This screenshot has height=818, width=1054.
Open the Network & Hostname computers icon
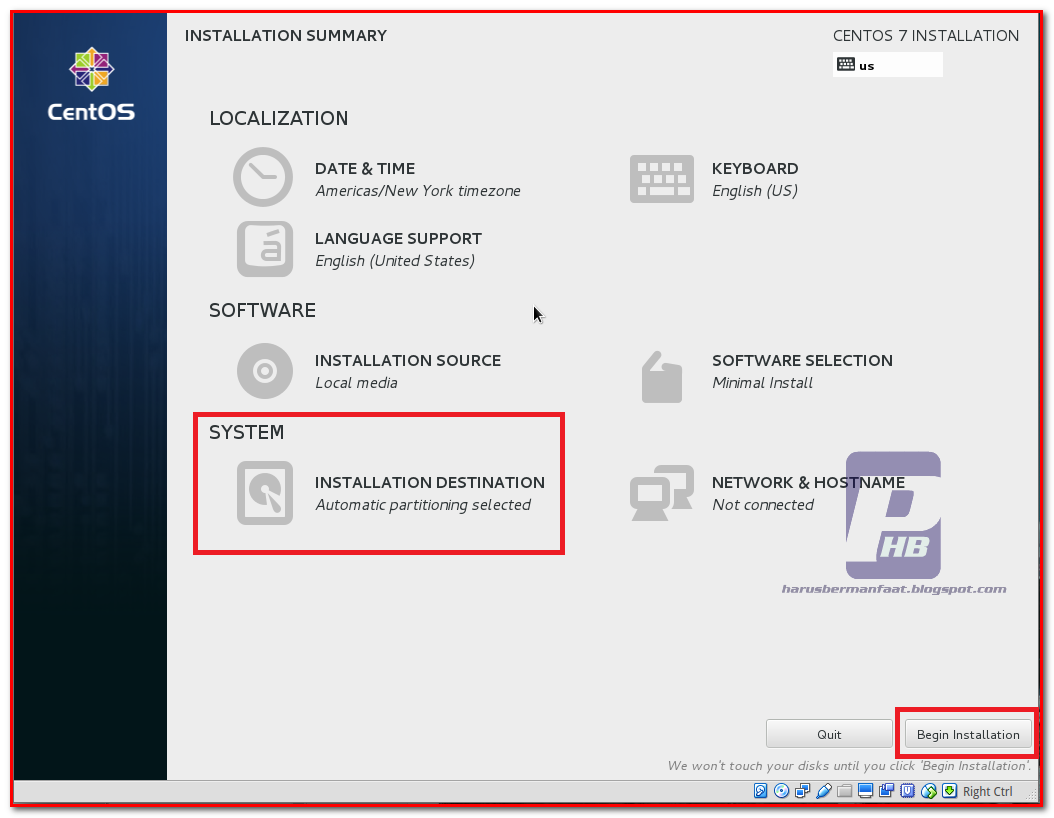point(661,493)
